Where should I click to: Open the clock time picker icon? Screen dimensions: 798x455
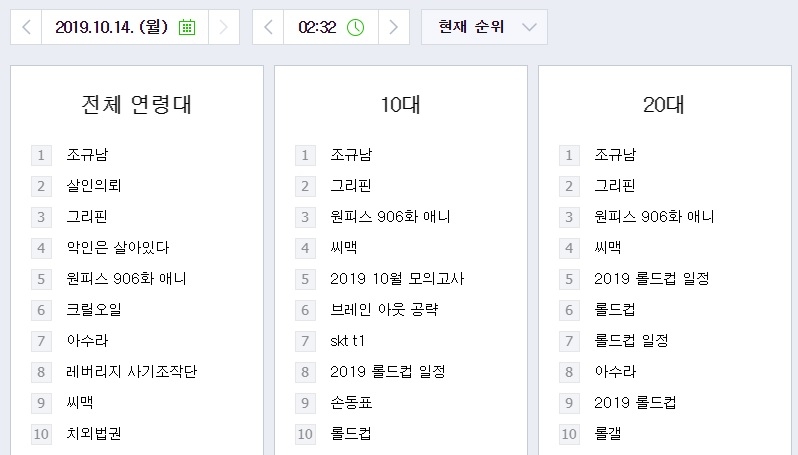click(355, 28)
